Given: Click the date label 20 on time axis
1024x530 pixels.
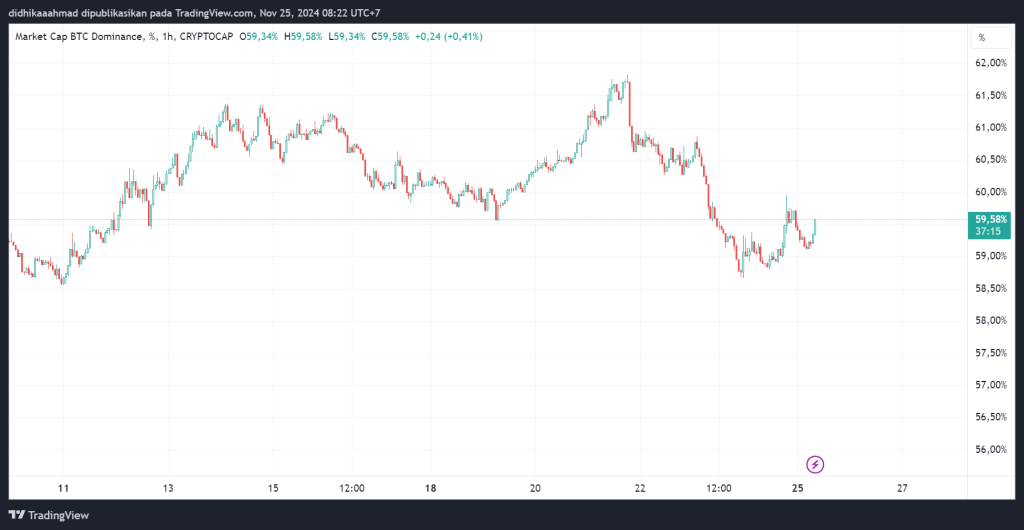Looking at the screenshot, I should coord(536,488).
